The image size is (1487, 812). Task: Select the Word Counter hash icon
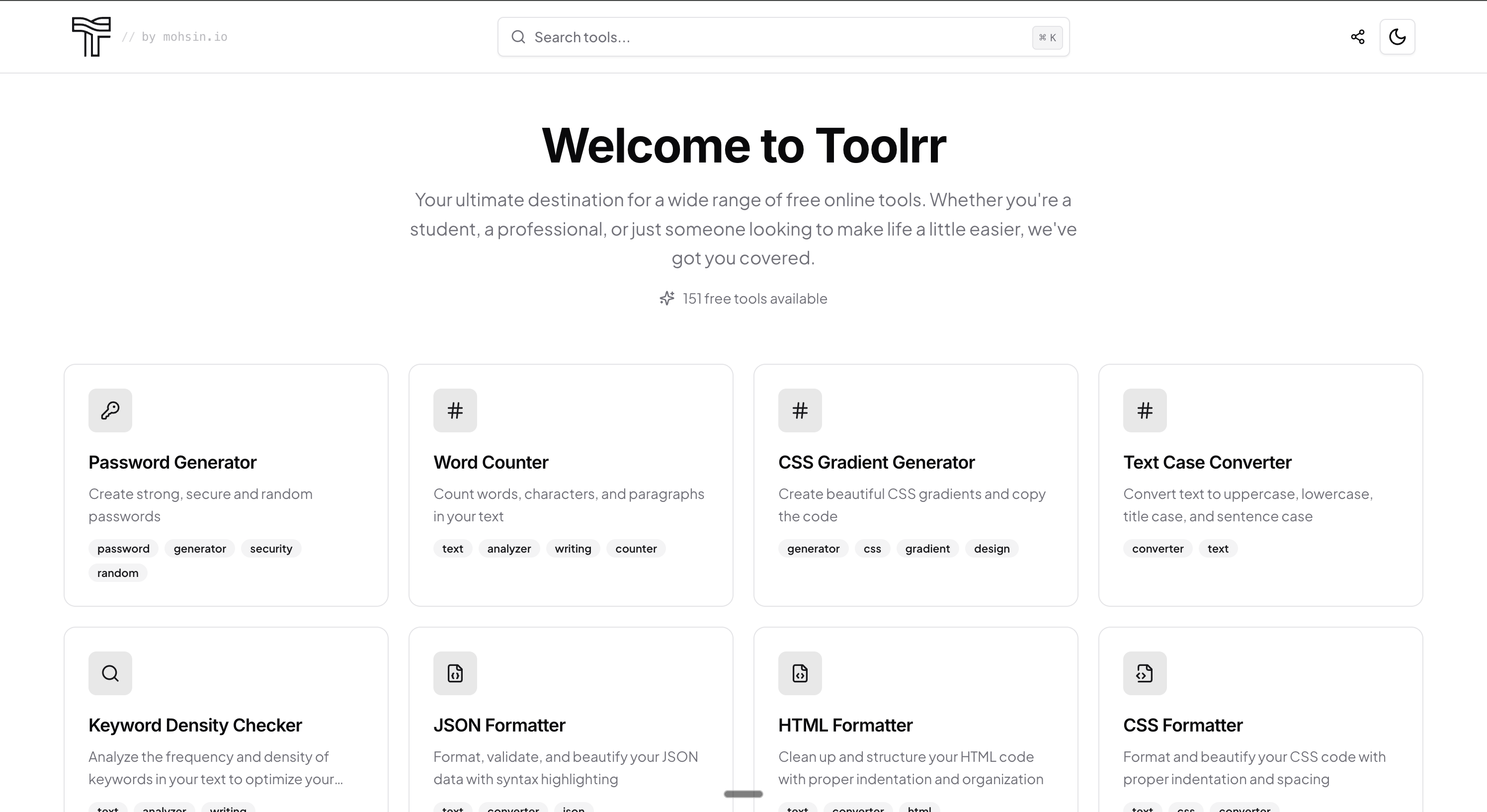point(454,410)
